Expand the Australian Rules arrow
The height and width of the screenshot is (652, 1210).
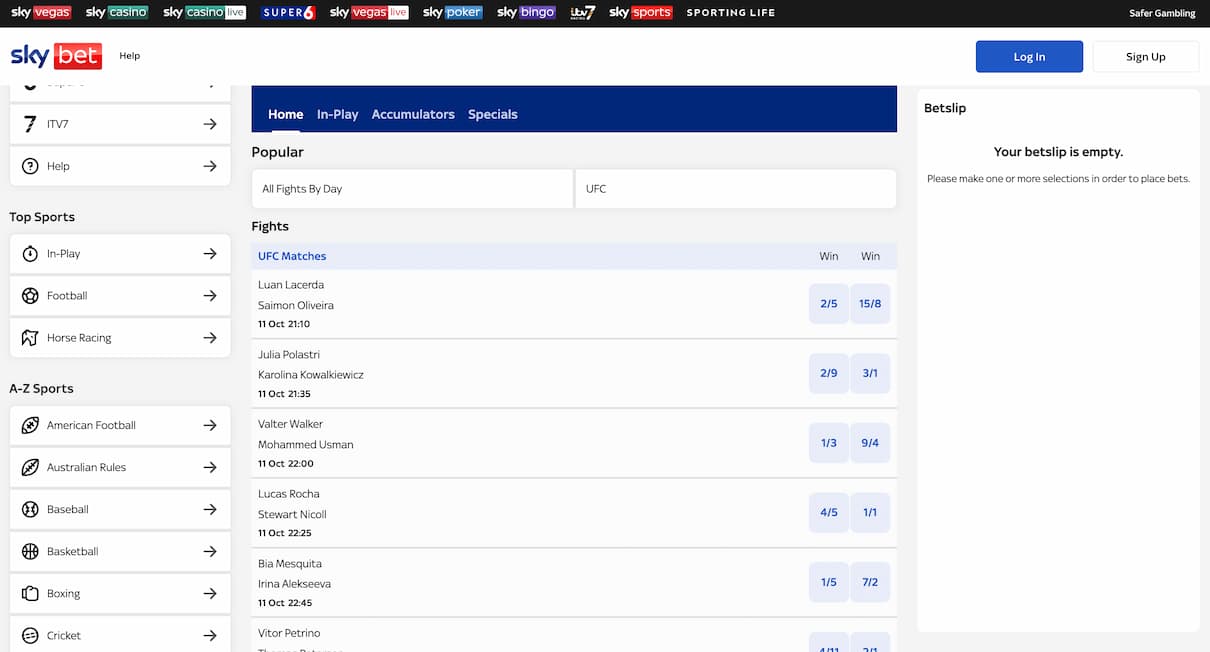pos(210,467)
